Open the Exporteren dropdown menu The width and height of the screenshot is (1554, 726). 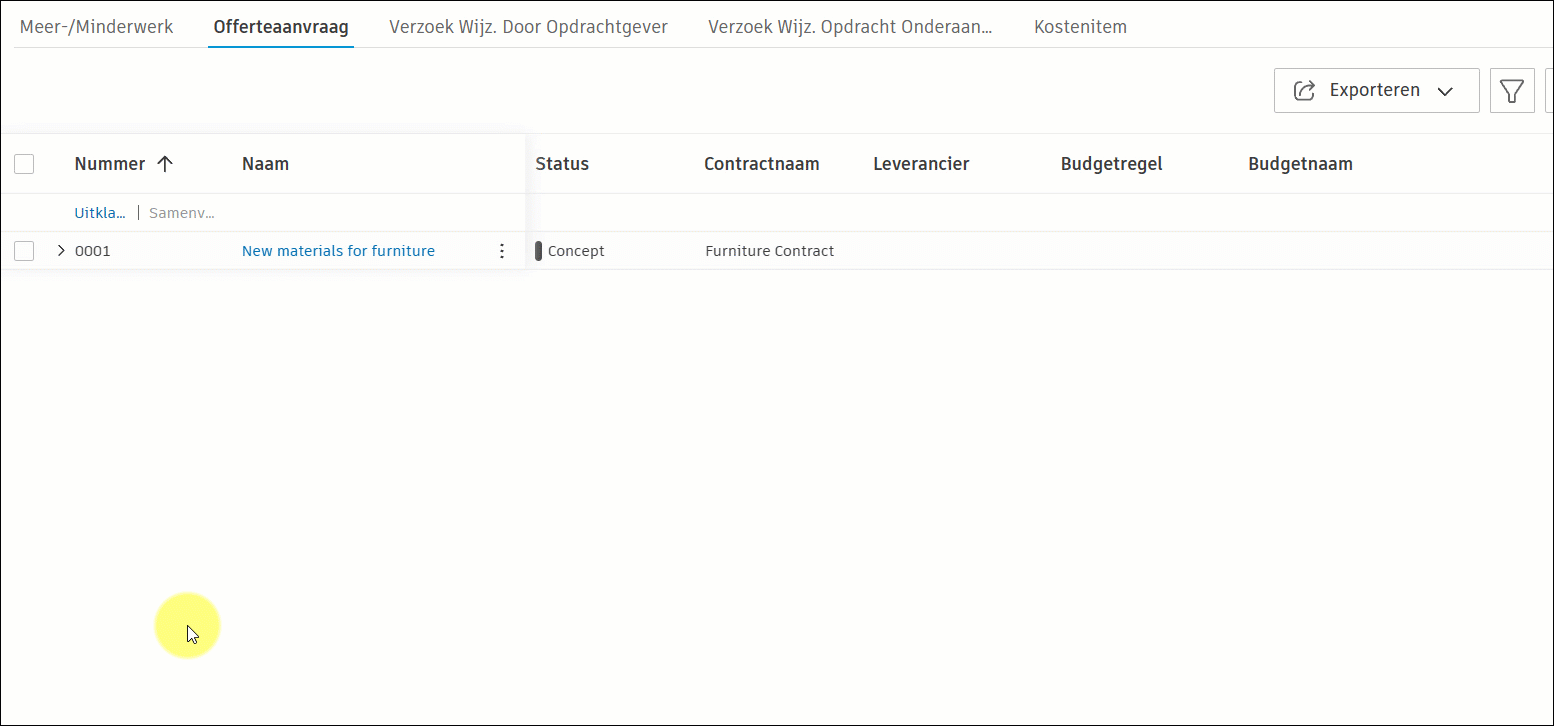(1444, 90)
